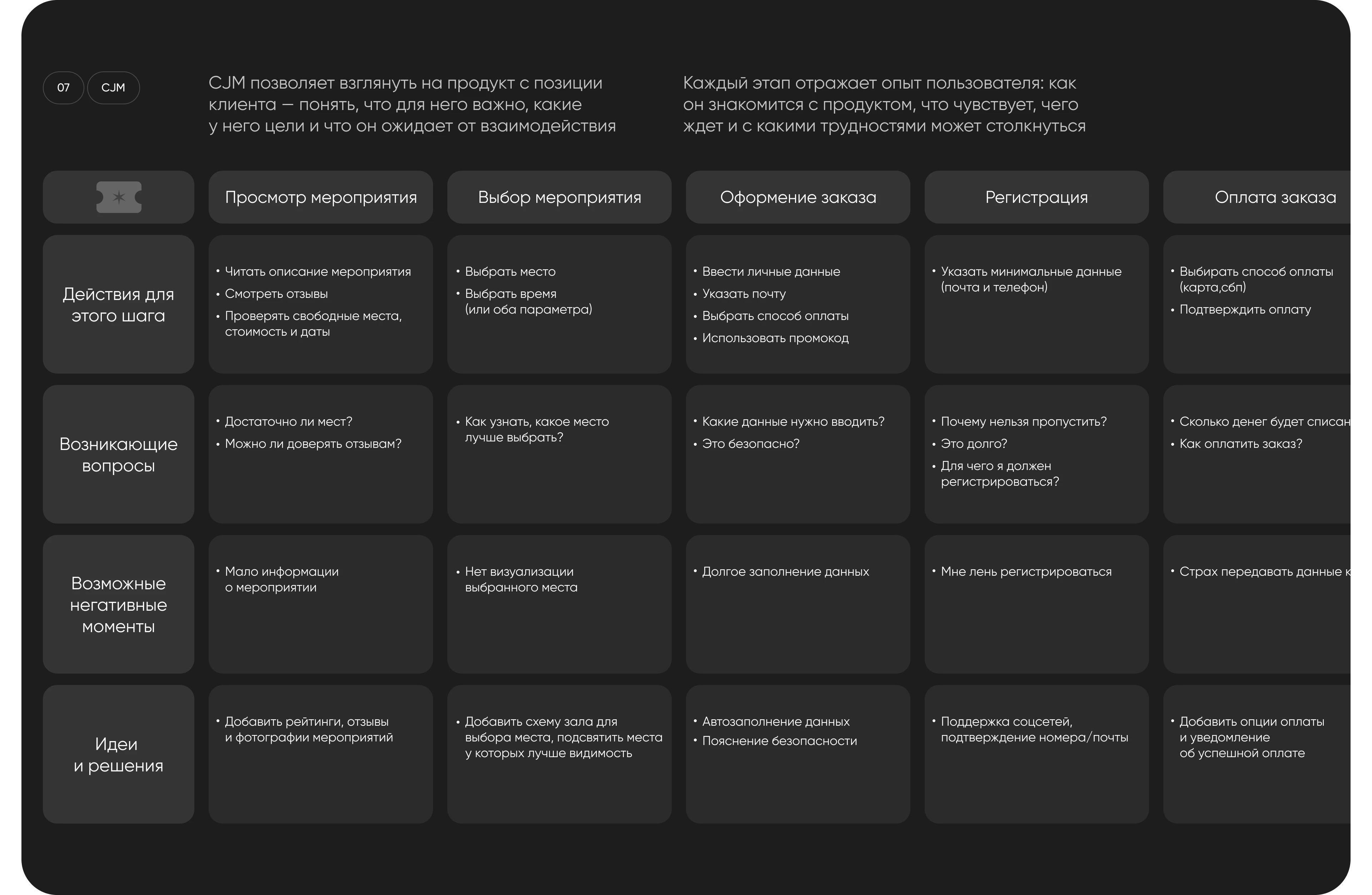1372x895 pixels.
Task: Click the Читать описание мероприятия bullet
Action: point(318,271)
